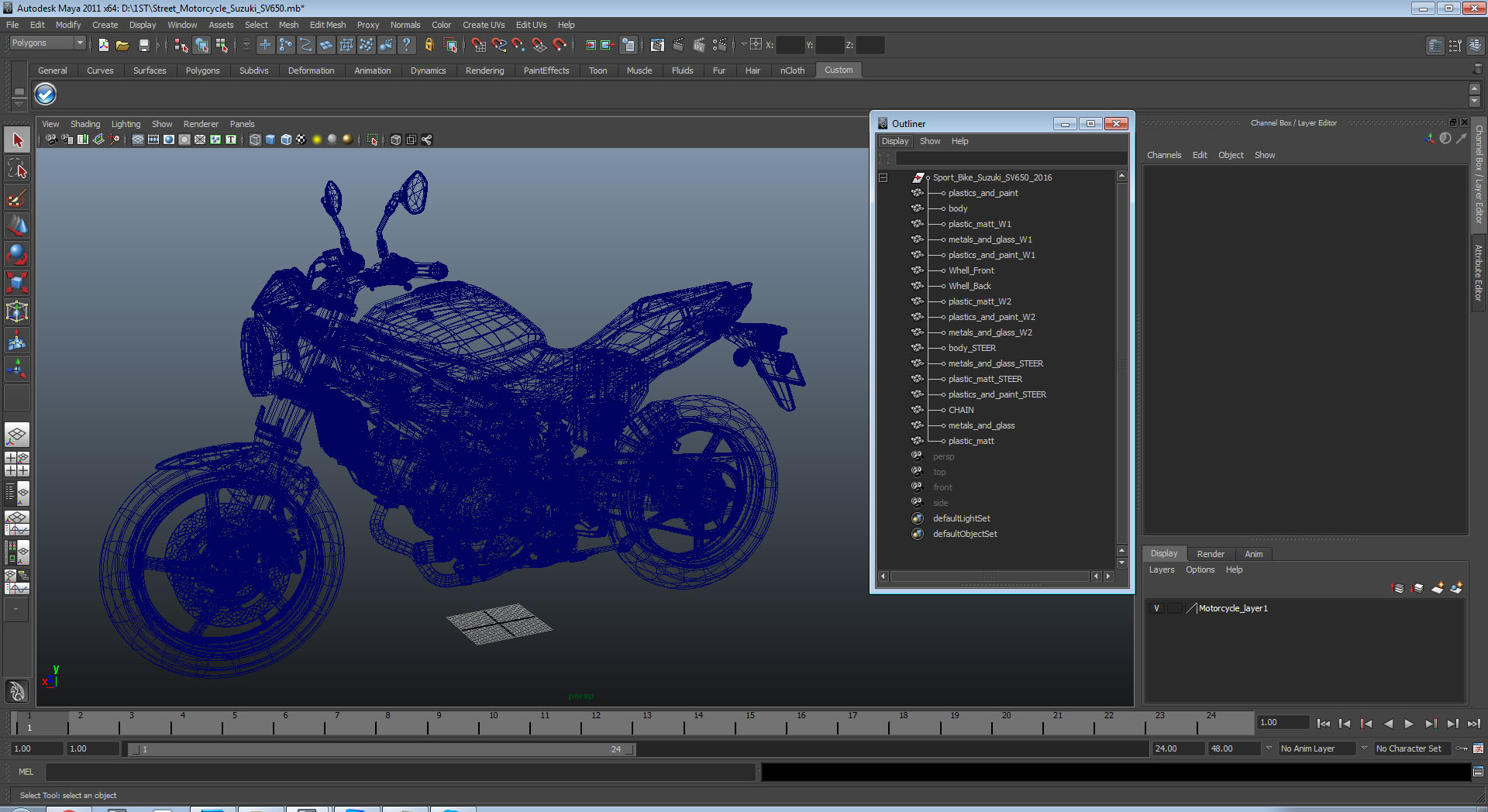
Task: Open the Polygons menu set dropdown
Action: point(47,43)
